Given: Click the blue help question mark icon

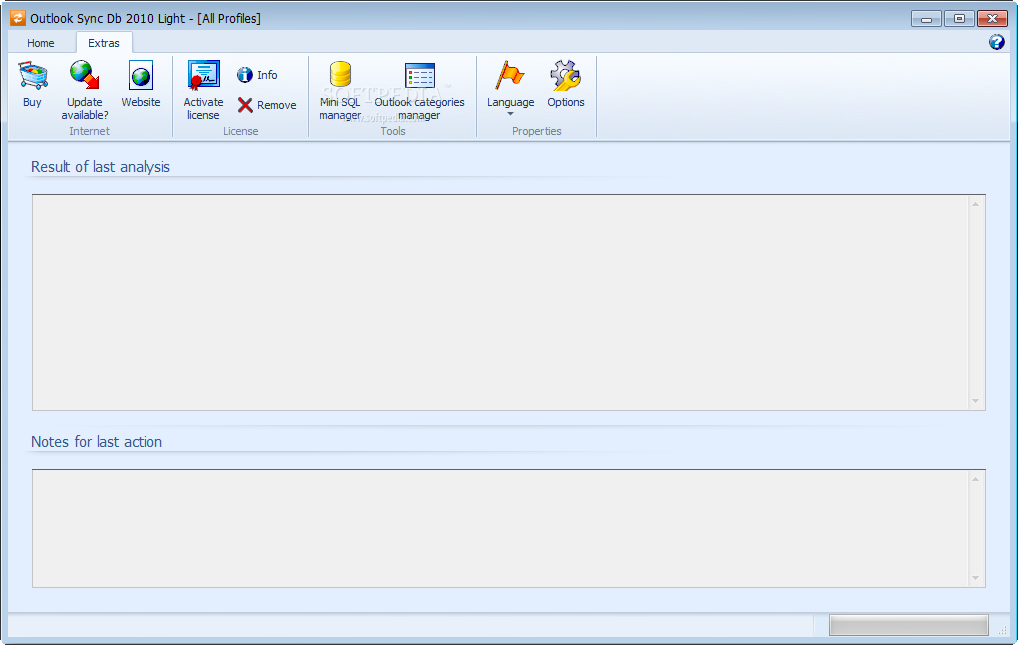Looking at the screenshot, I should (x=997, y=43).
